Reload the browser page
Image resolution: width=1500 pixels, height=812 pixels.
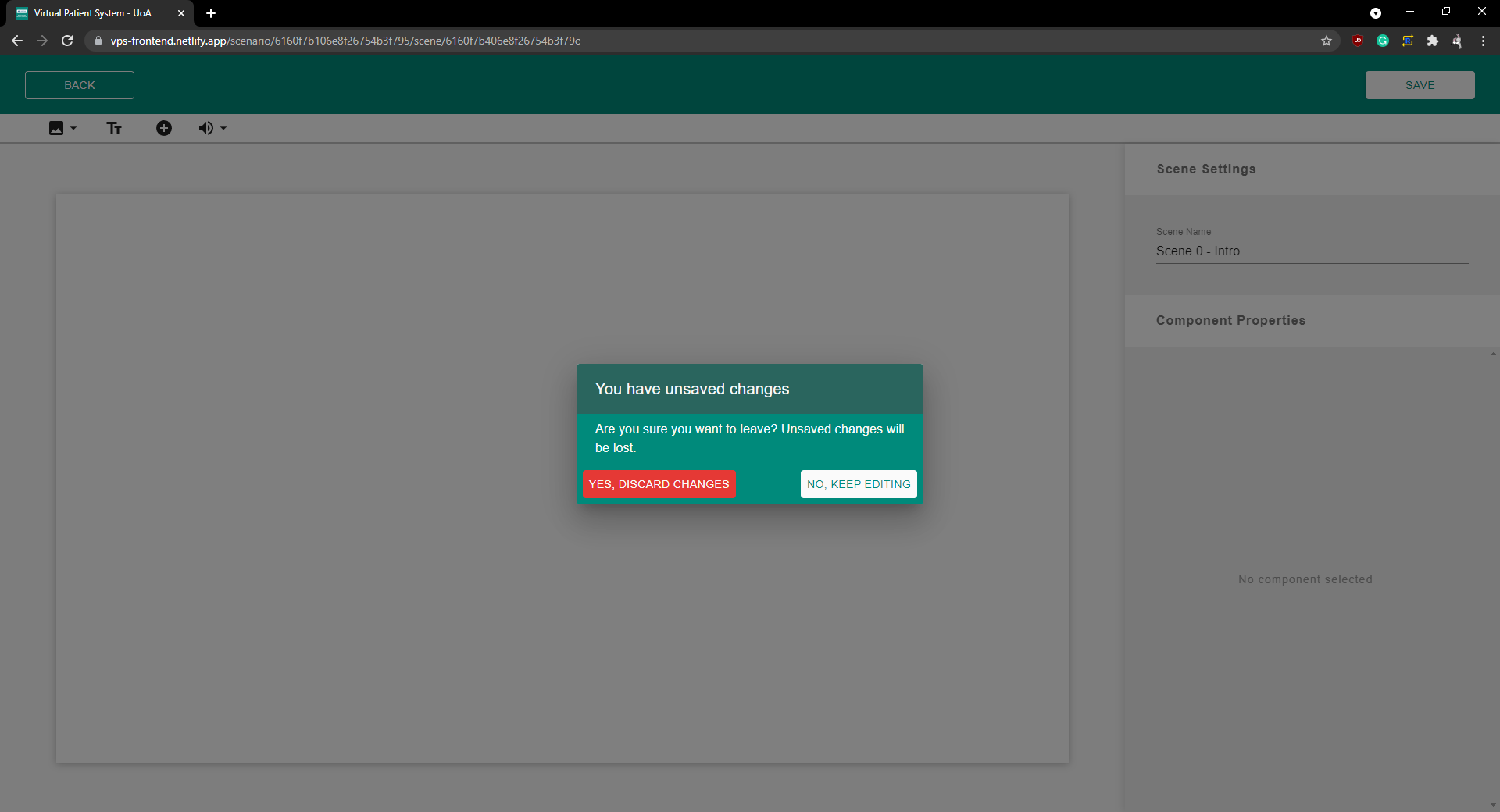pos(67,41)
